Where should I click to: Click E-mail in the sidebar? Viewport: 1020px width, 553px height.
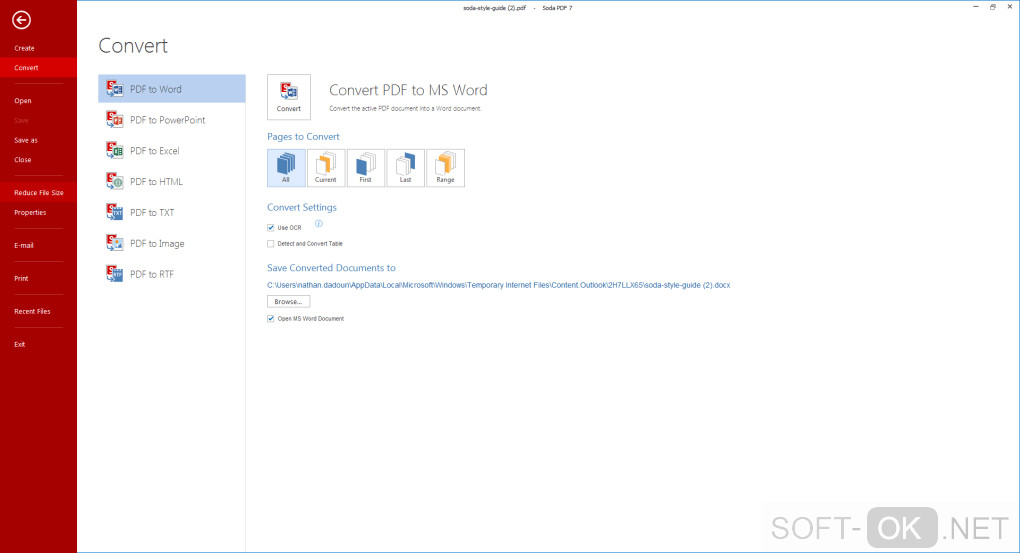coord(24,245)
